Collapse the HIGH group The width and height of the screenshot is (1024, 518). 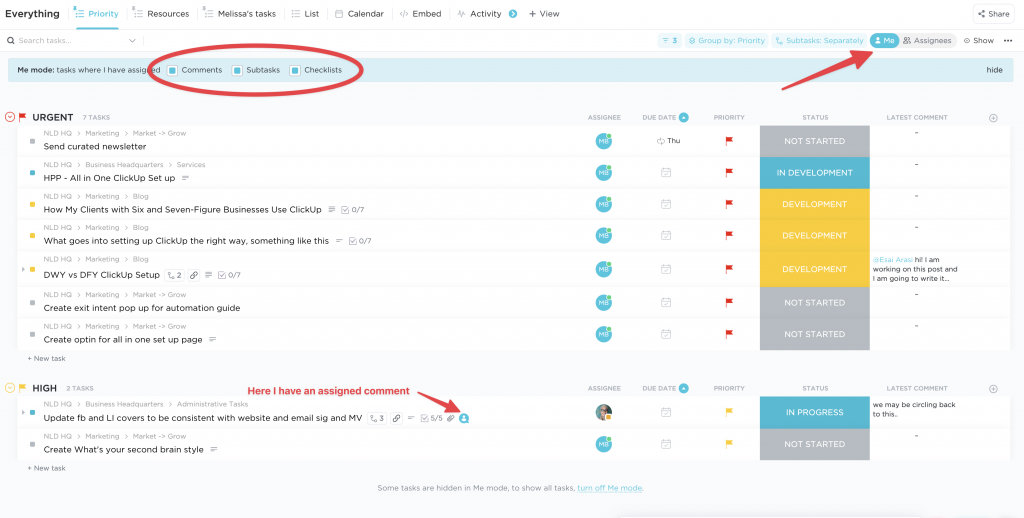coord(10,388)
